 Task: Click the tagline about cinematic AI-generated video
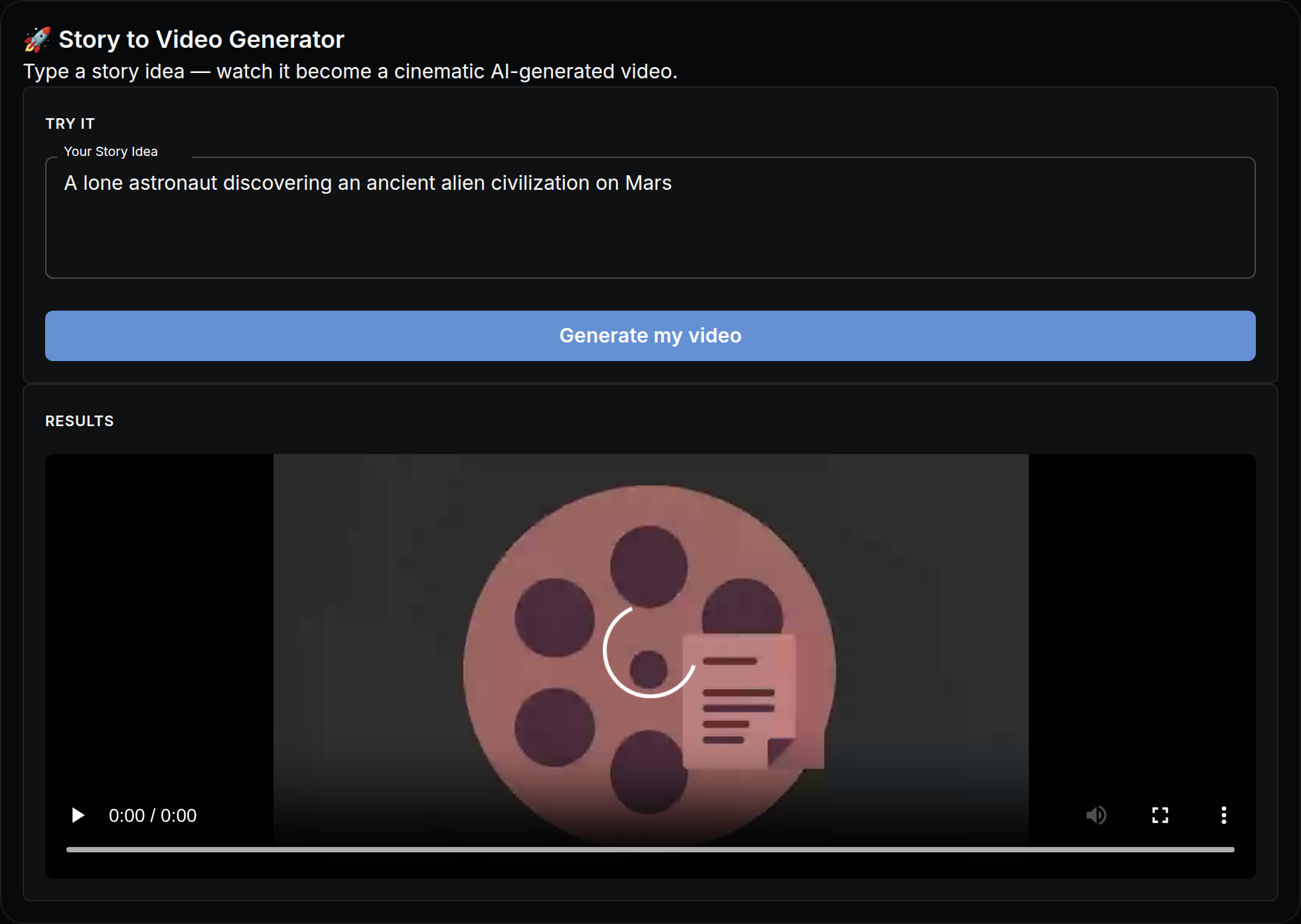click(x=350, y=71)
